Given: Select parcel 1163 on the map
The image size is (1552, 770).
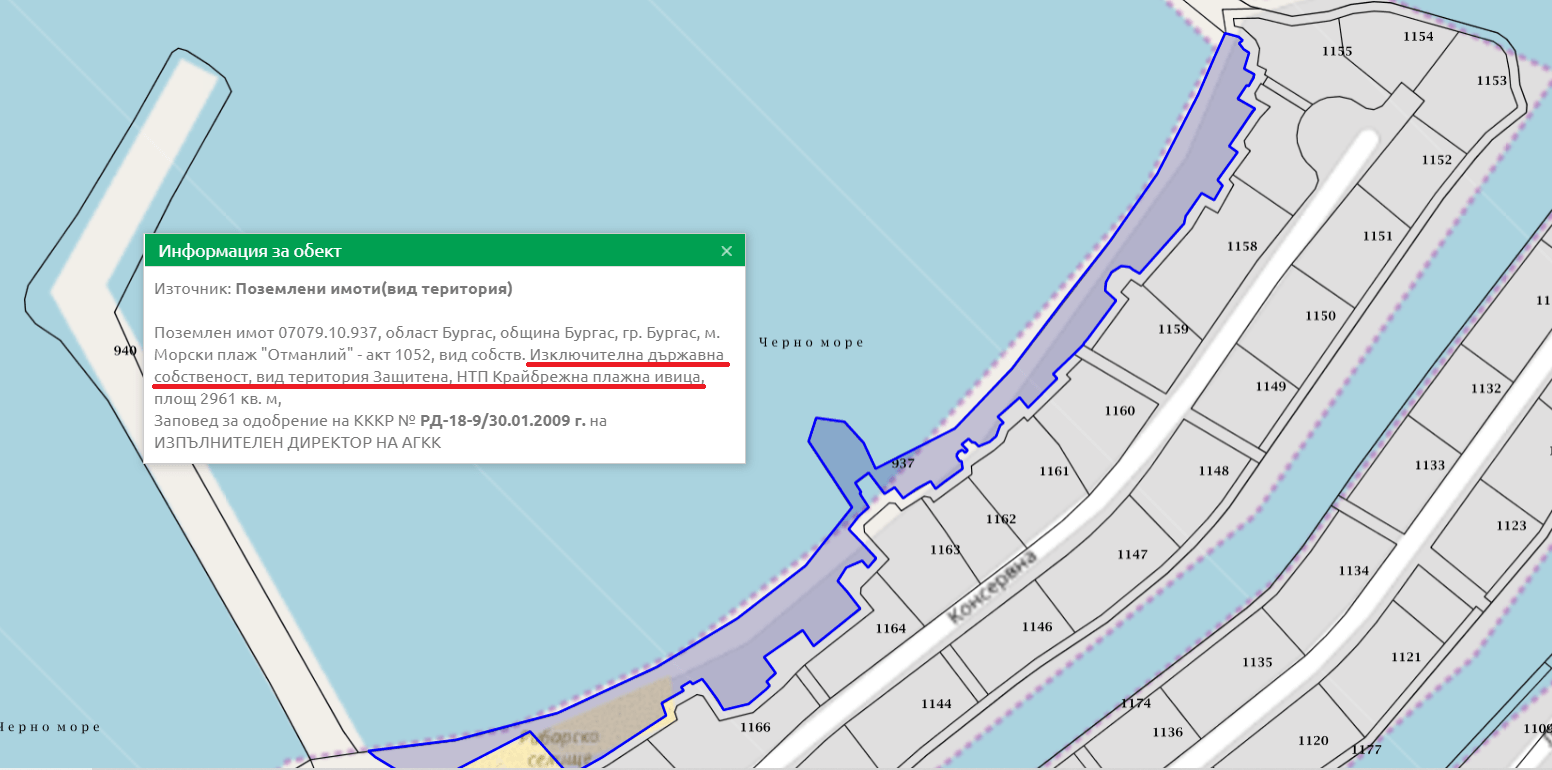Looking at the screenshot, I should pos(944,550).
